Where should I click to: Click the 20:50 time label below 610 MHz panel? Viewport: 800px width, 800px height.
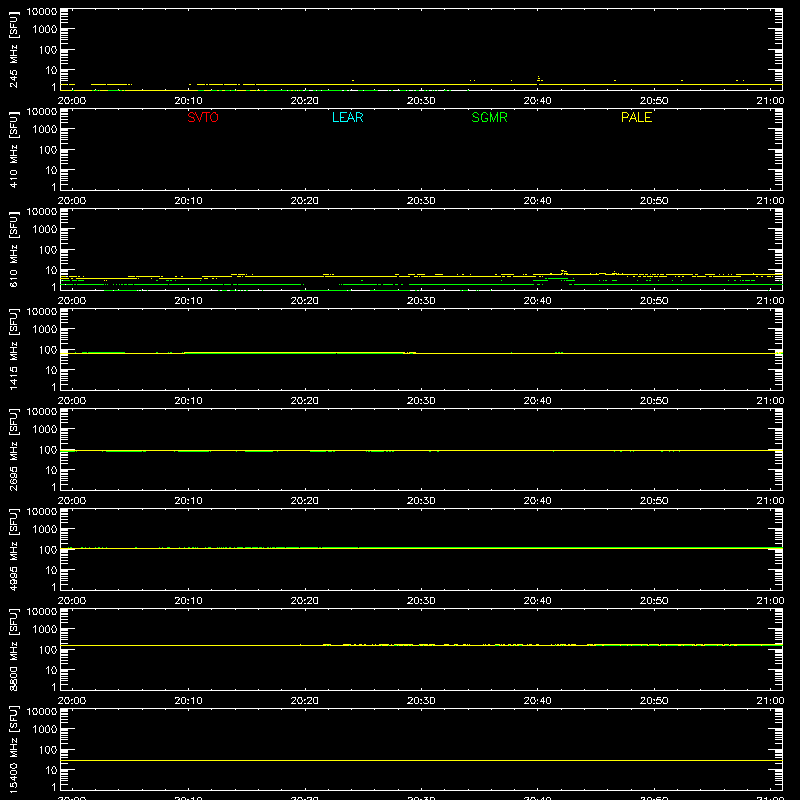654,301
